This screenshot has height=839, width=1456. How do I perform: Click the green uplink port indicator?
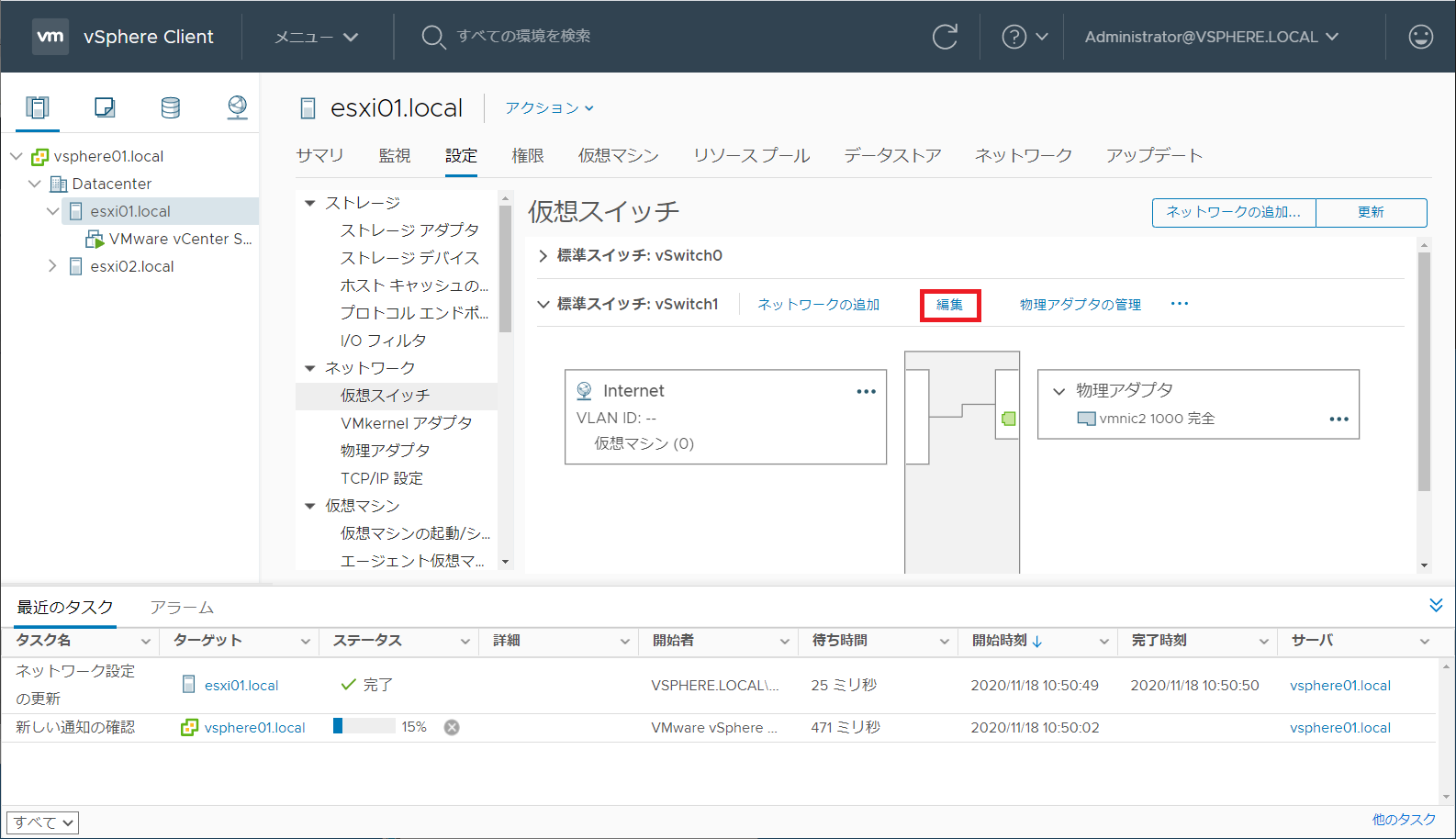click(1009, 419)
